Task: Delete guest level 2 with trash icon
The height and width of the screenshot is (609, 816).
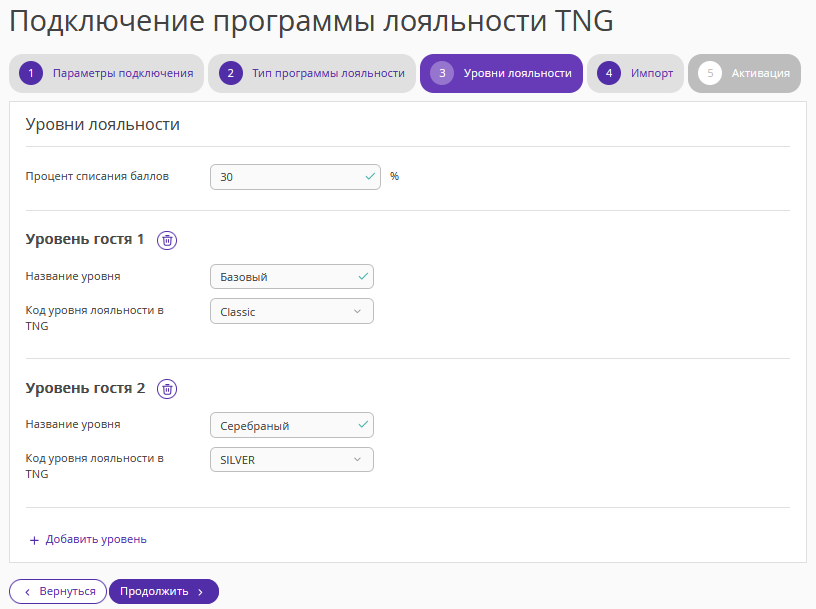Action: point(167,389)
